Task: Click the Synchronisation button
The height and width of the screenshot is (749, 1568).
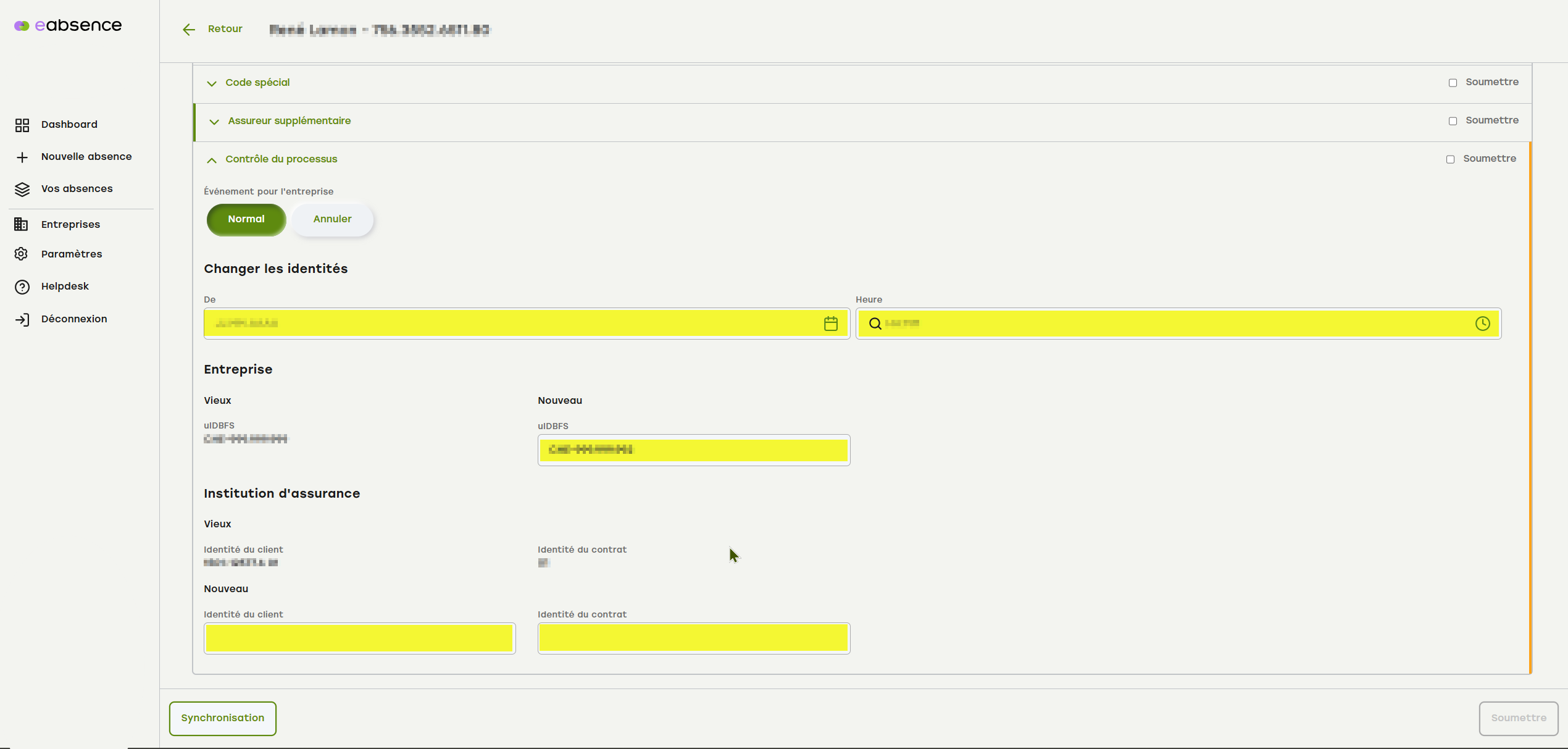Action: pyautogui.click(x=222, y=718)
